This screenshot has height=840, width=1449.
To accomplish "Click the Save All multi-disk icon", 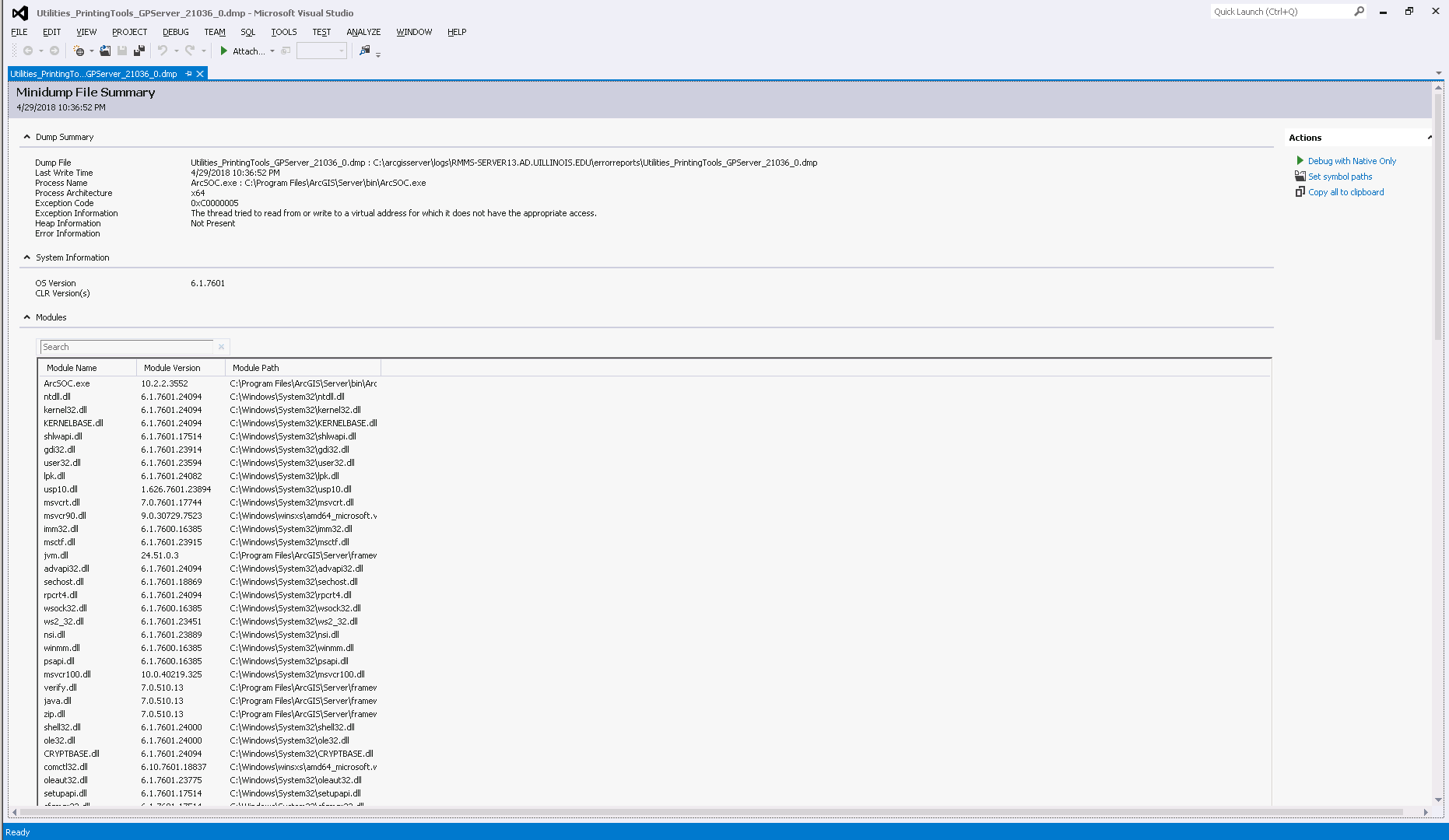I will click(x=139, y=51).
